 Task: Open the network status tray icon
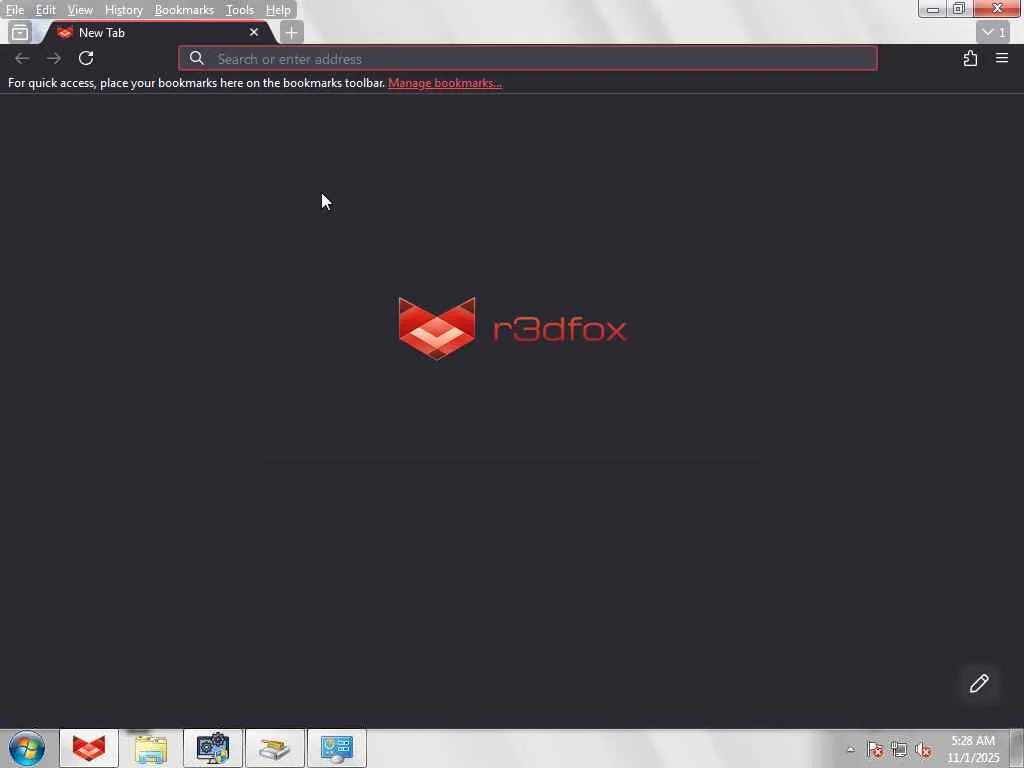pyautogui.click(x=899, y=749)
